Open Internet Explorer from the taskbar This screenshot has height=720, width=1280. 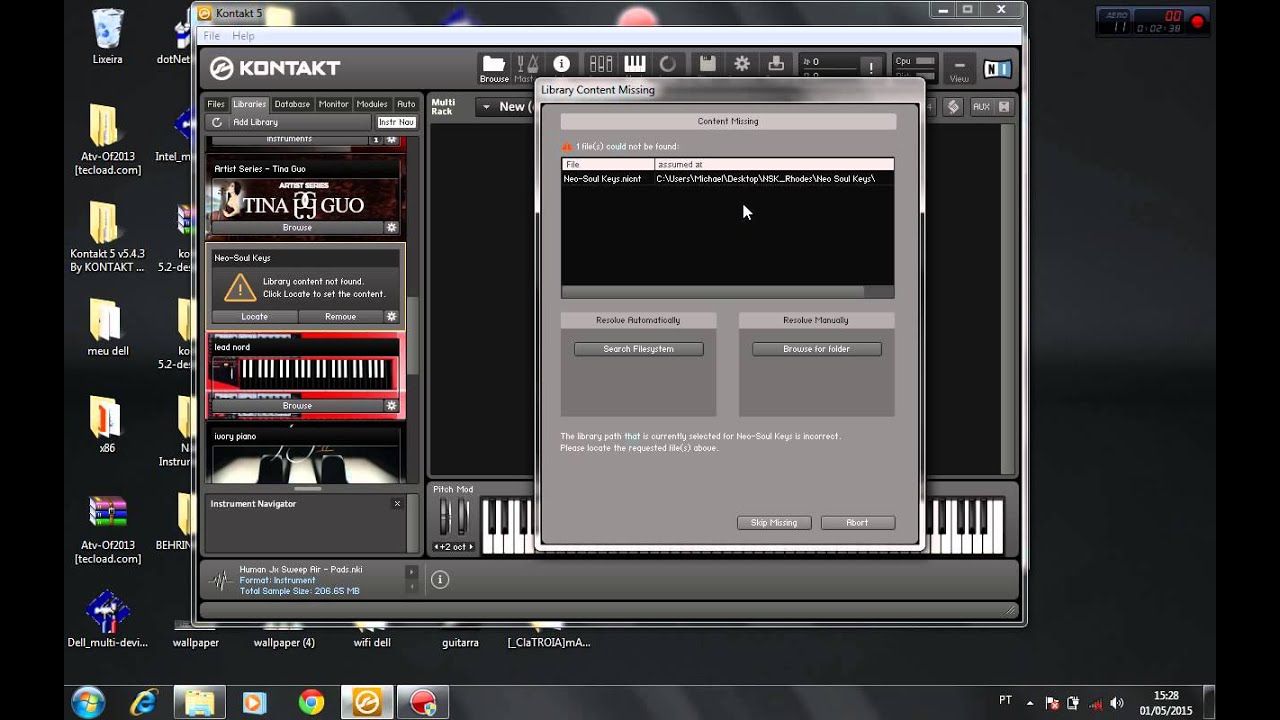click(x=143, y=703)
